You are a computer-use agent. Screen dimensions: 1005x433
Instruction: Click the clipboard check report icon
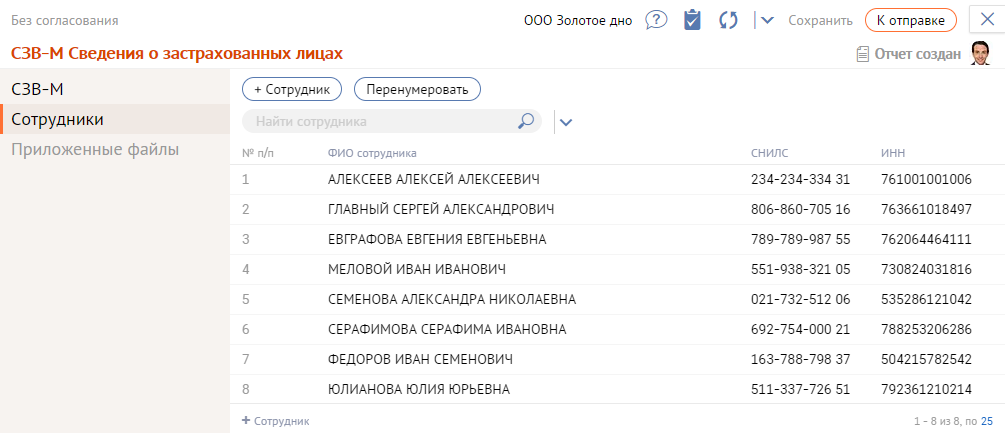692,20
